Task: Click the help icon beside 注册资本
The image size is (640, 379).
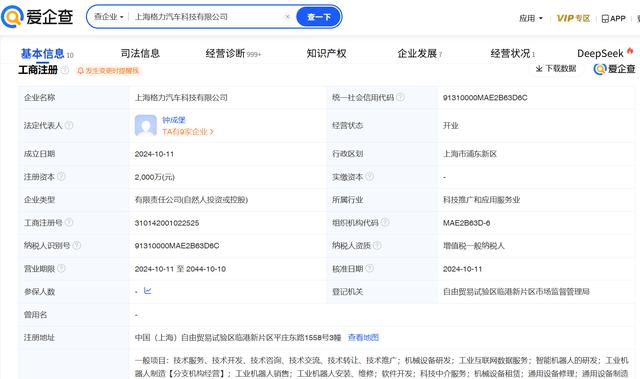Action: point(61,176)
